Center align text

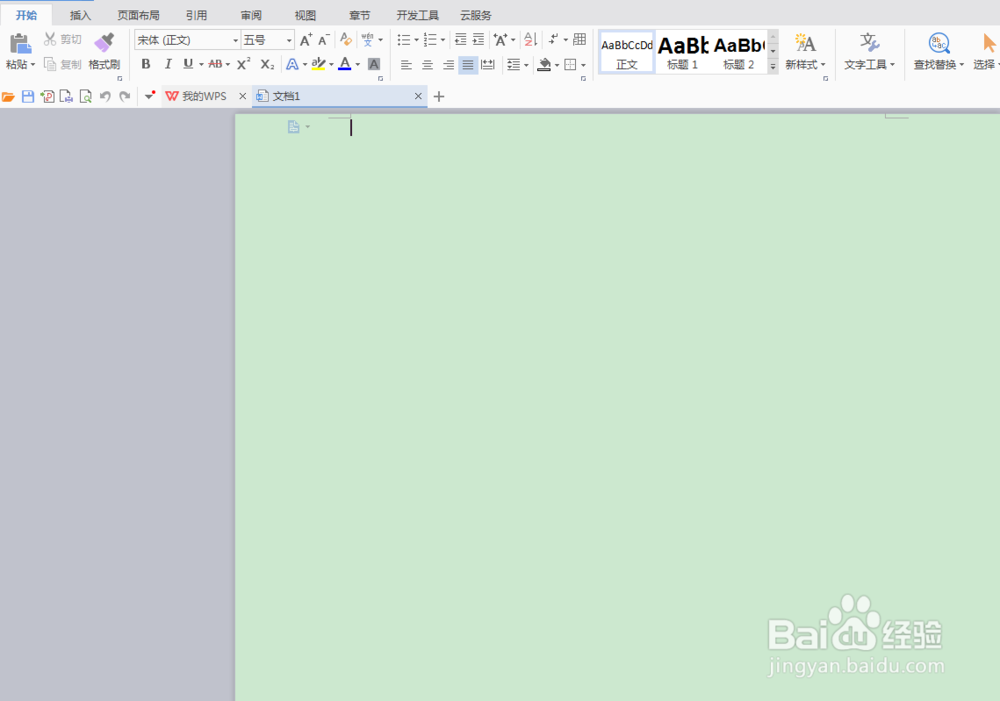point(427,64)
